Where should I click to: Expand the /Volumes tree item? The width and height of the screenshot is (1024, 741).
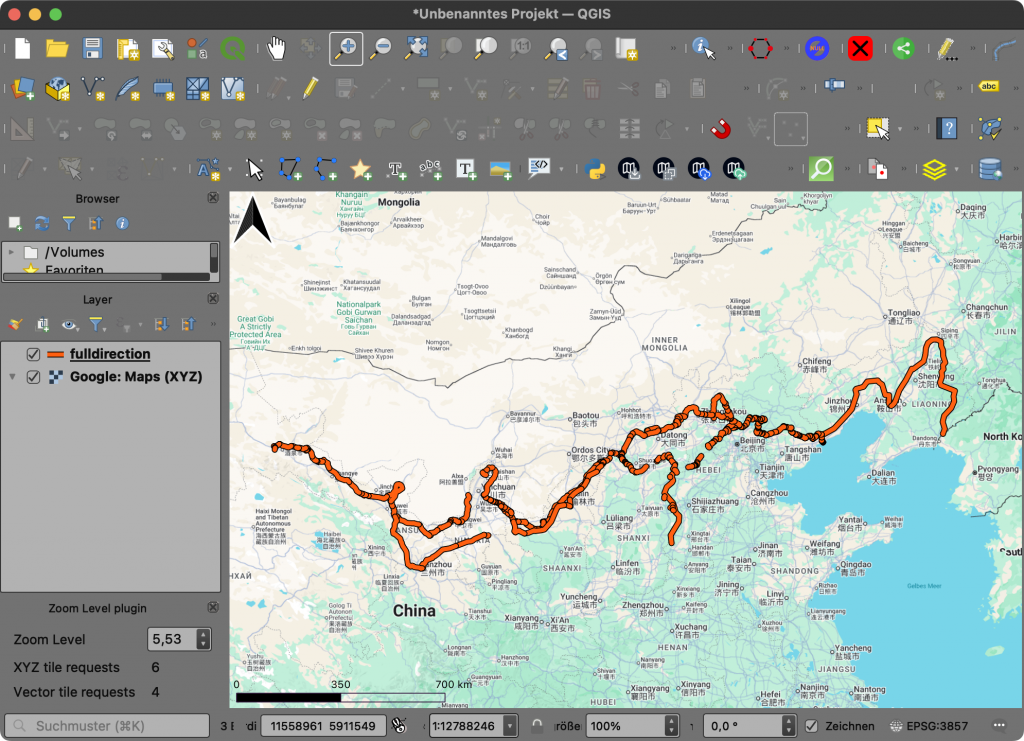click(11, 252)
